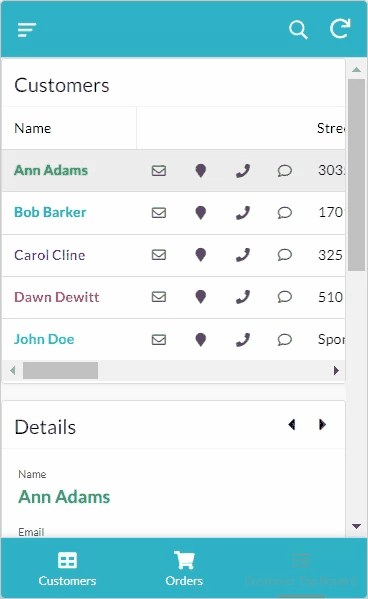368x599 pixels.
Task: Email Ann Adams via envelope icon
Action: click(x=159, y=170)
